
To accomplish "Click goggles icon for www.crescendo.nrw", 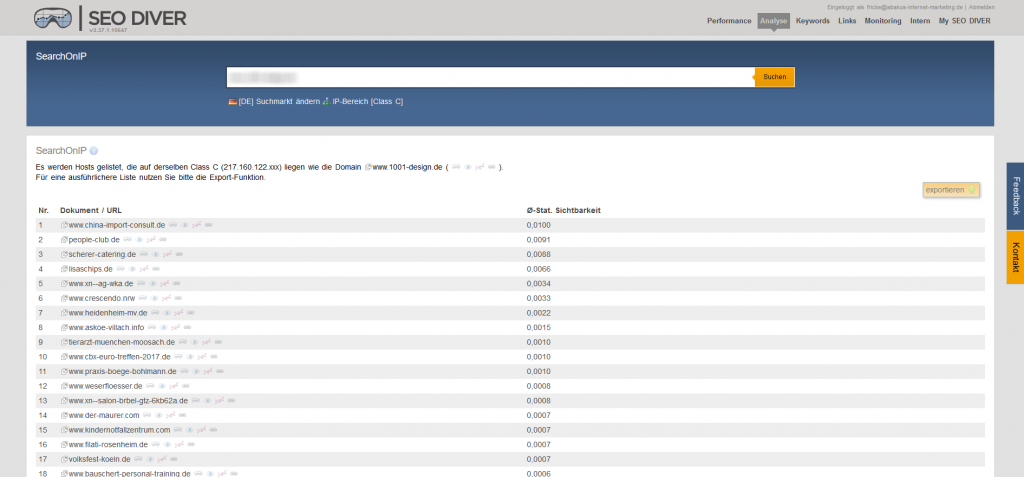I will [142, 298].
